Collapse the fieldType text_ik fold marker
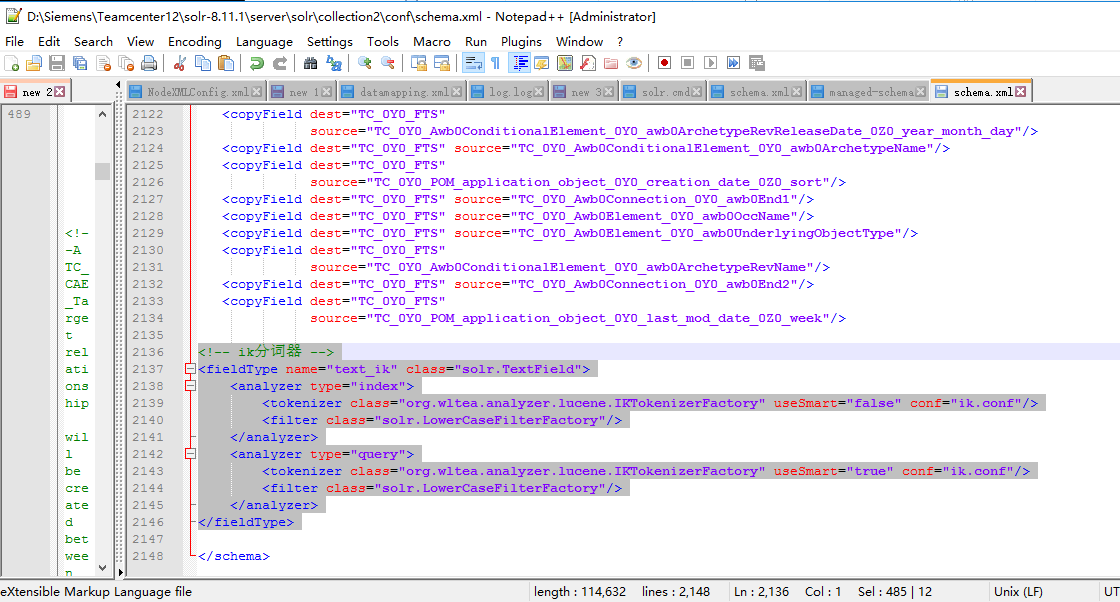Image resolution: width=1120 pixels, height=602 pixels. click(x=190, y=369)
